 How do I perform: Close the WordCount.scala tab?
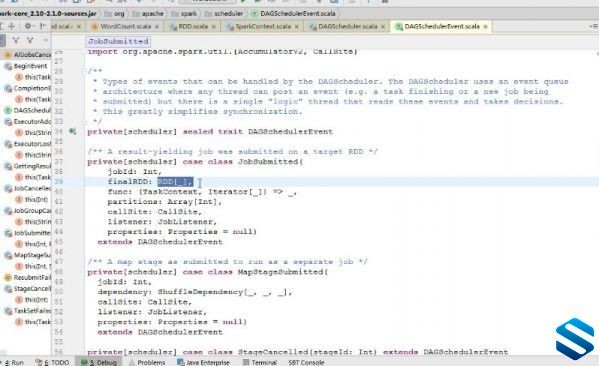click(x=157, y=27)
